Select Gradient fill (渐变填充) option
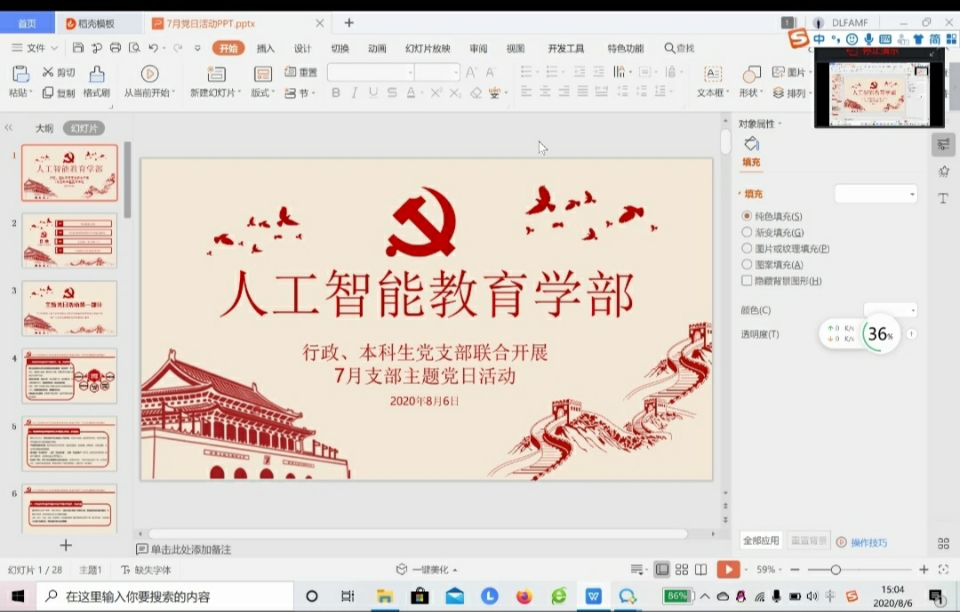960x612 pixels. tap(747, 232)
